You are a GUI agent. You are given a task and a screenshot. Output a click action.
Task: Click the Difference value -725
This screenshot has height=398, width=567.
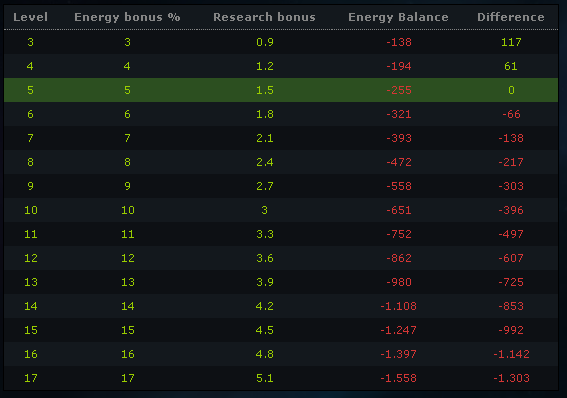pyautogui.click(x=511, y=282)
